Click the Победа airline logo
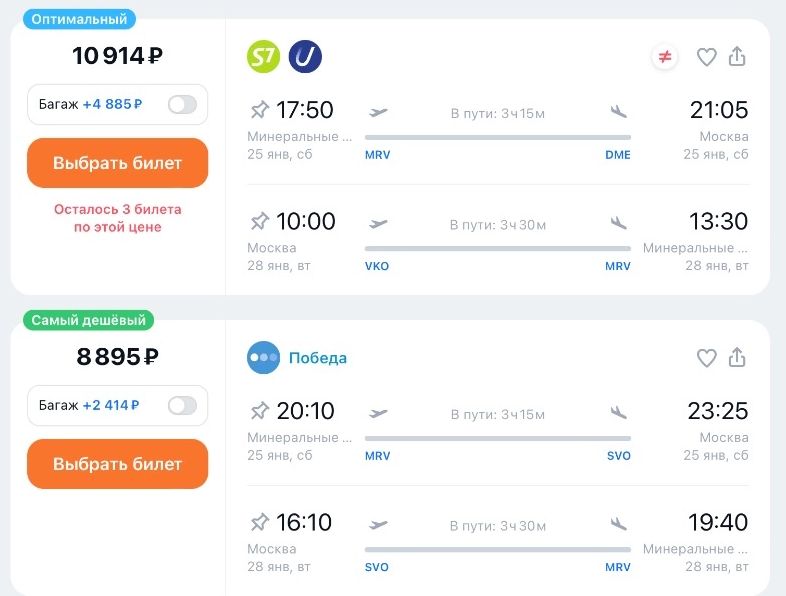Screen dimensions: 786x596 [263, 357]
